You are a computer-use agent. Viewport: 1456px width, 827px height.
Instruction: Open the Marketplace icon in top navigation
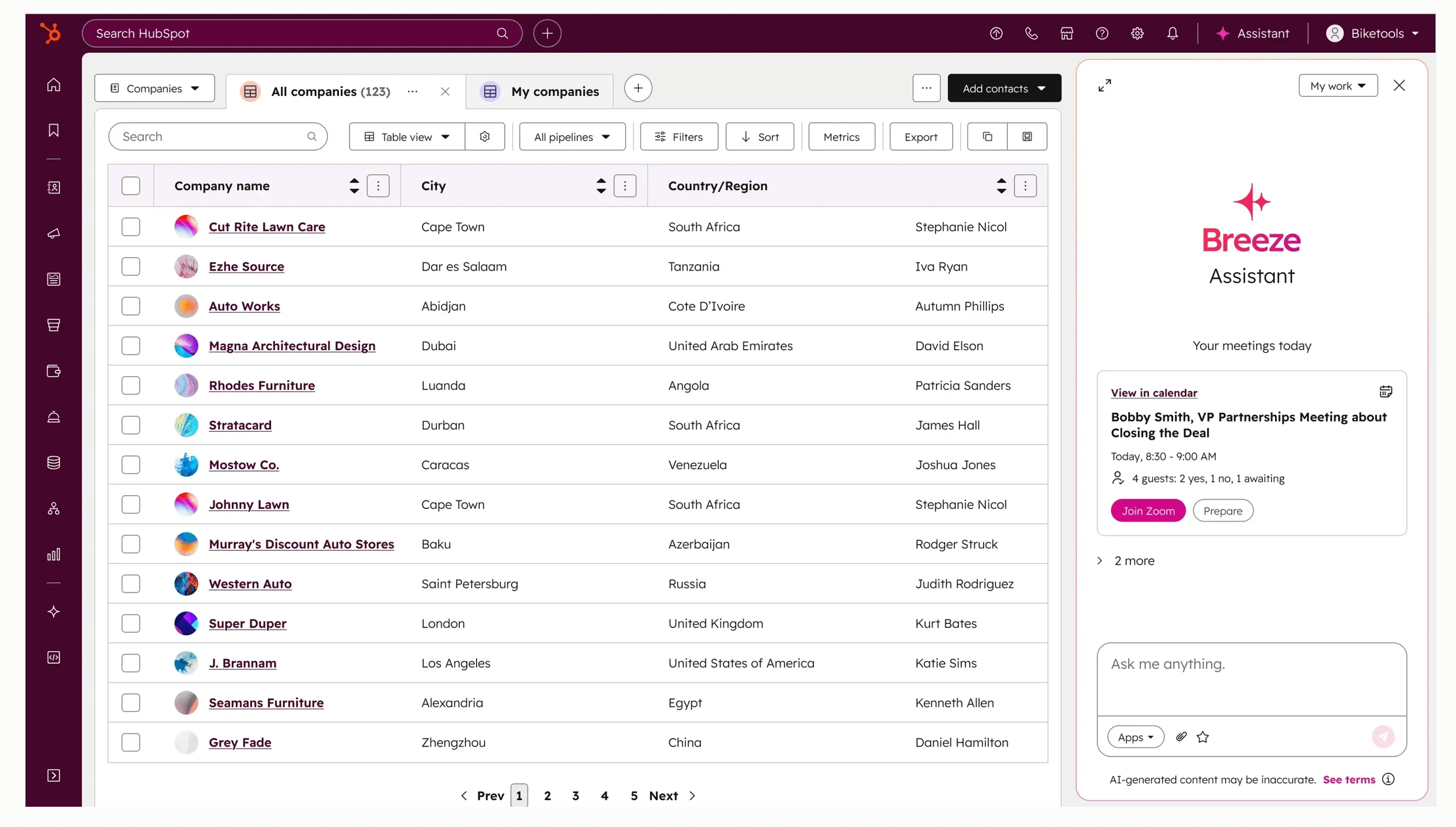1067,33
